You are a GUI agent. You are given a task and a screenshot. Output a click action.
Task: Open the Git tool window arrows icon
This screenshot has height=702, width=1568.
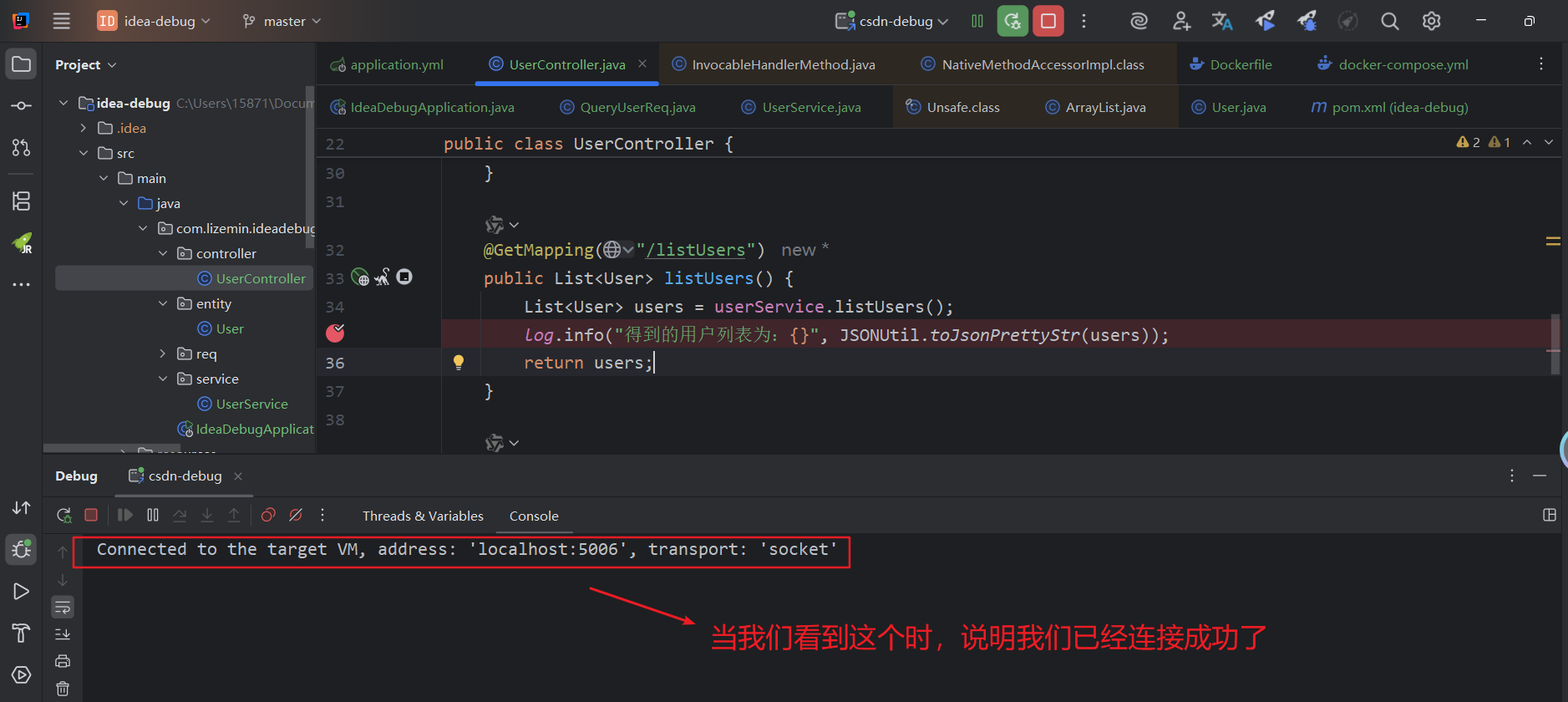click(x=22, y=508)
